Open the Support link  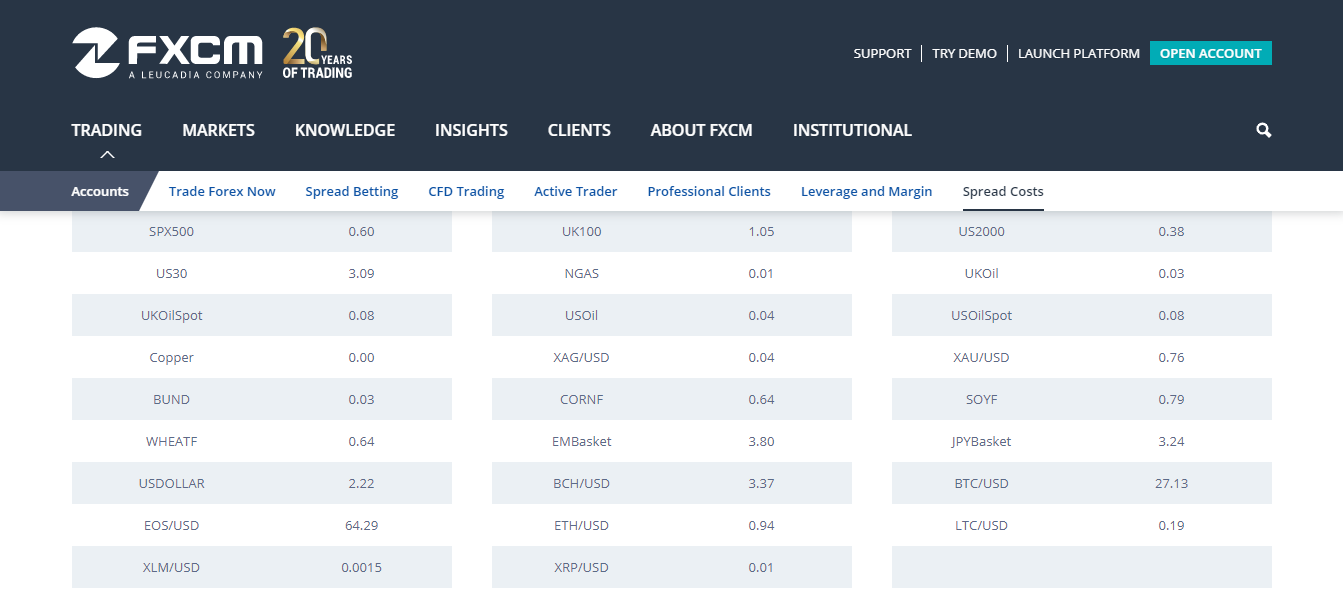(x=882, y=53)
